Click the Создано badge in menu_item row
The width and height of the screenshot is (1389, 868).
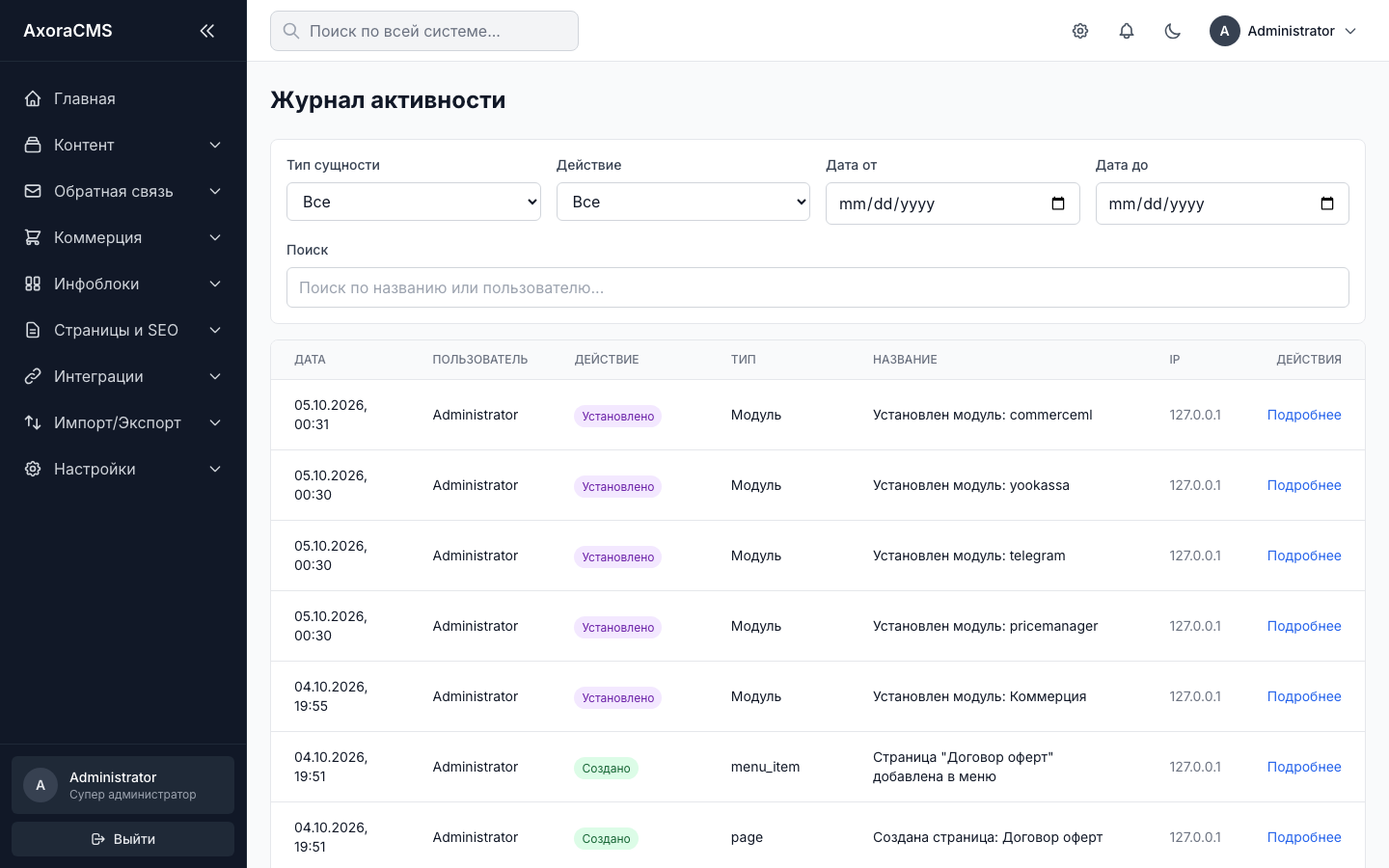[607, 768]
